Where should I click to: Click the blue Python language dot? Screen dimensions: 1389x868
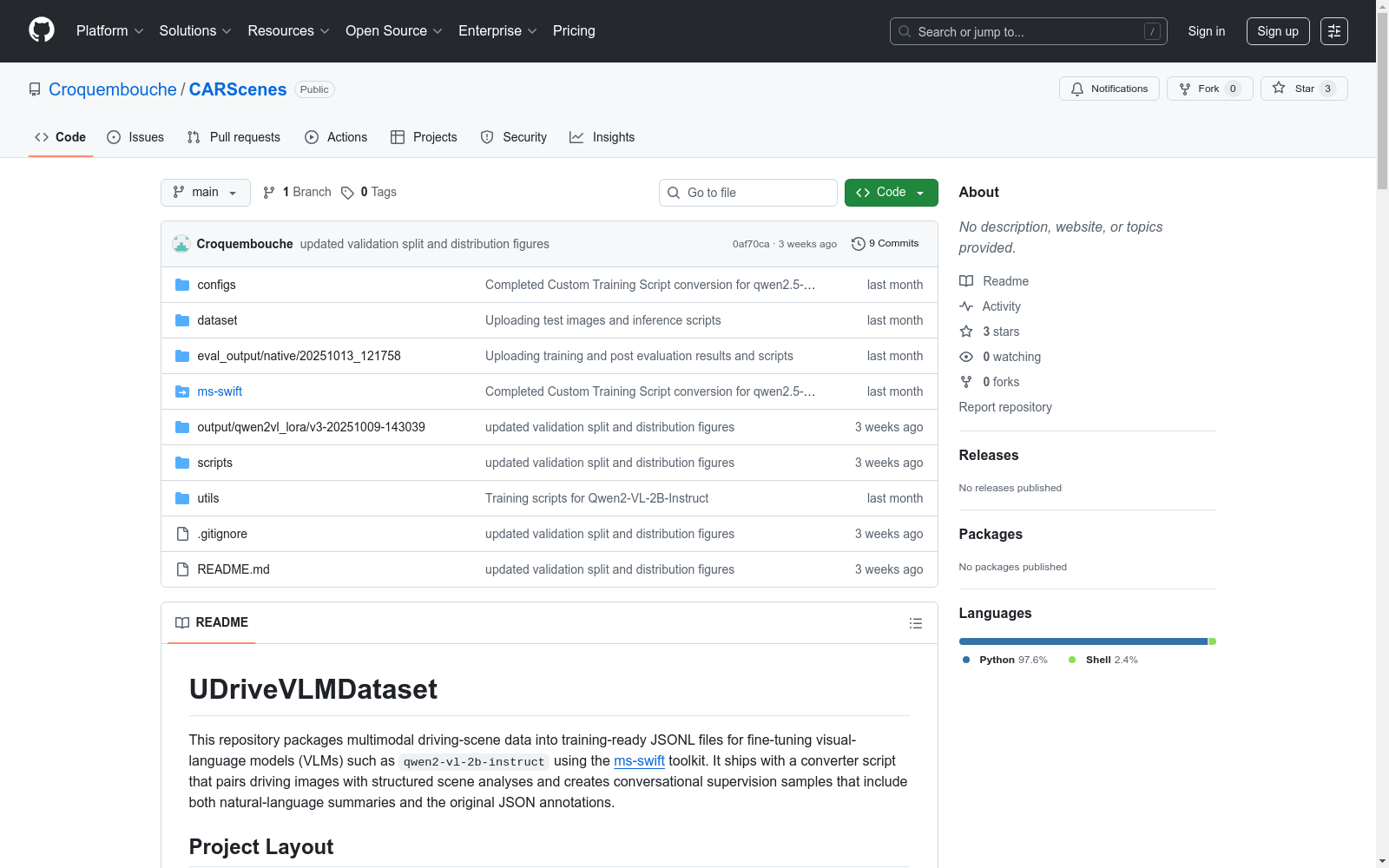[966, 660]
